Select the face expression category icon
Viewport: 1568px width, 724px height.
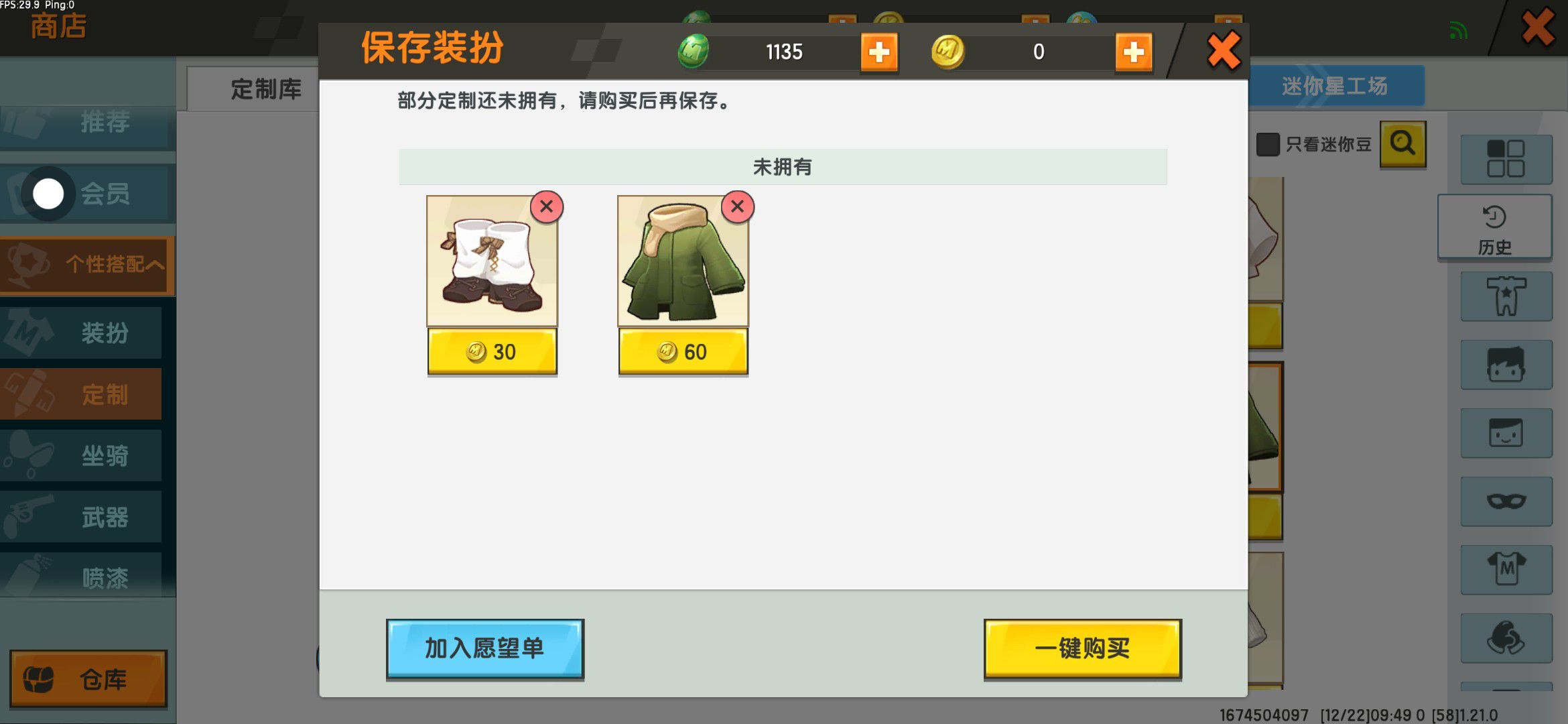[x=1506, y=433]
